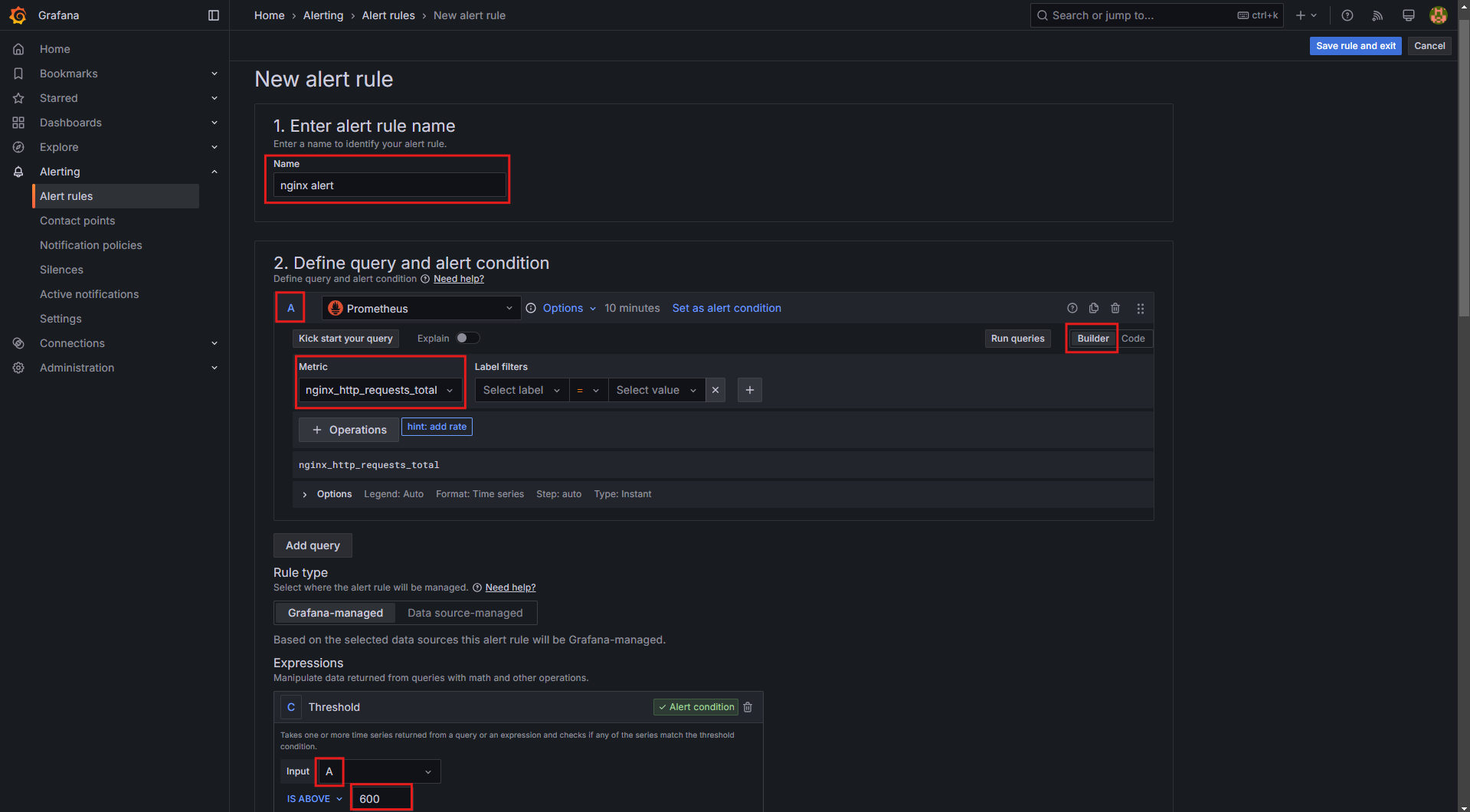1470x812 pixels.
Task: Click the Prometheus data source logo
Action: (336, 308)
